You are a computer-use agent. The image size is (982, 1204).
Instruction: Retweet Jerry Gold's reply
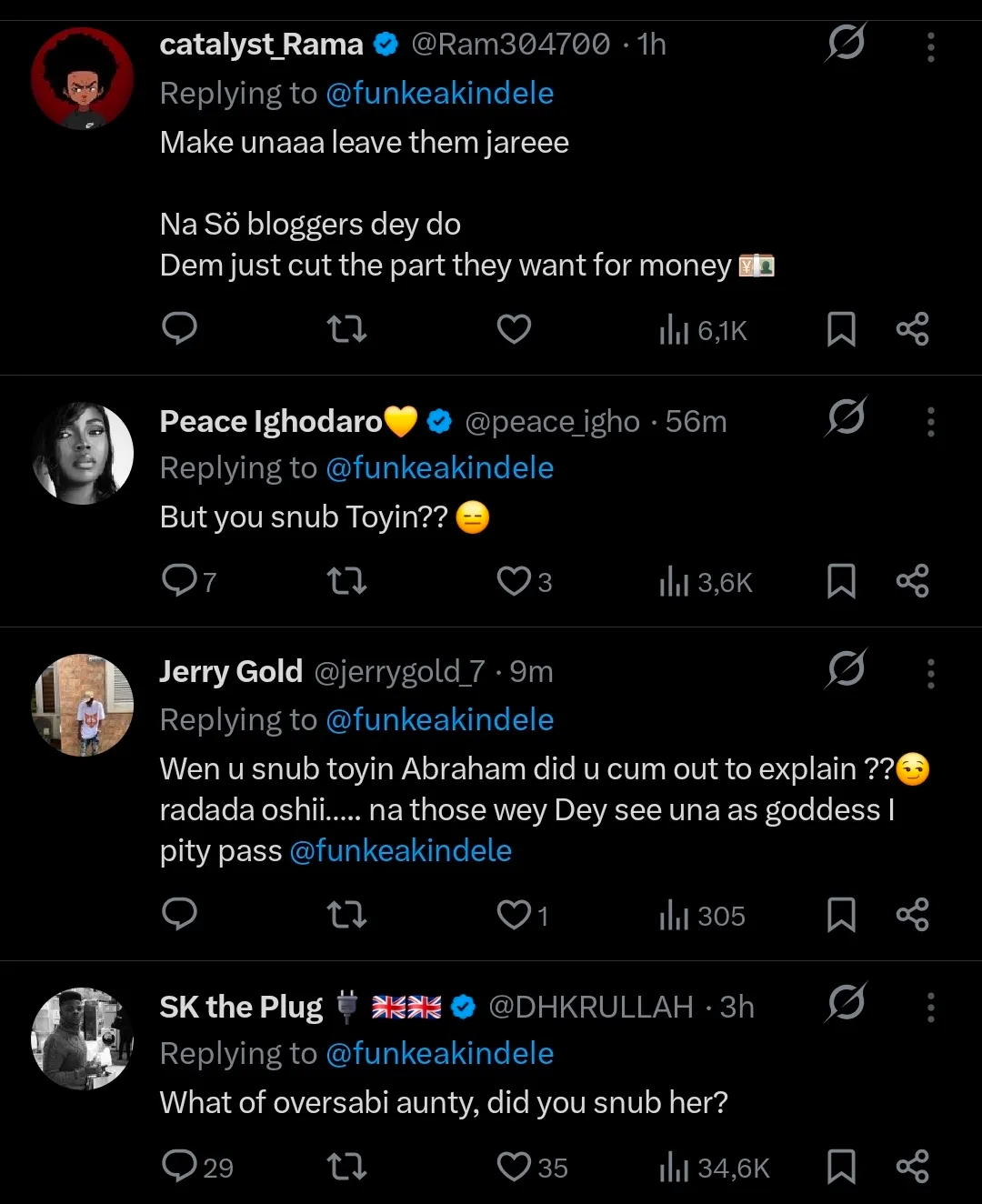coord(346,914)
